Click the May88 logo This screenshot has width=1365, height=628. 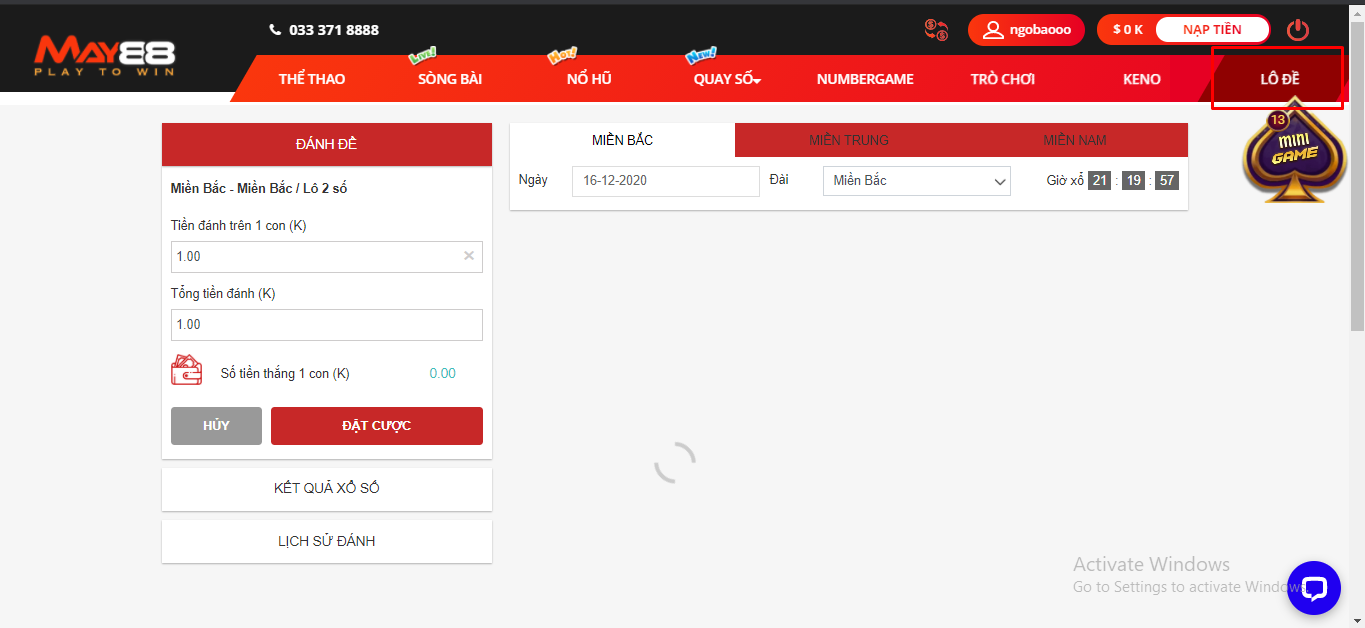(x=104, y=57)
